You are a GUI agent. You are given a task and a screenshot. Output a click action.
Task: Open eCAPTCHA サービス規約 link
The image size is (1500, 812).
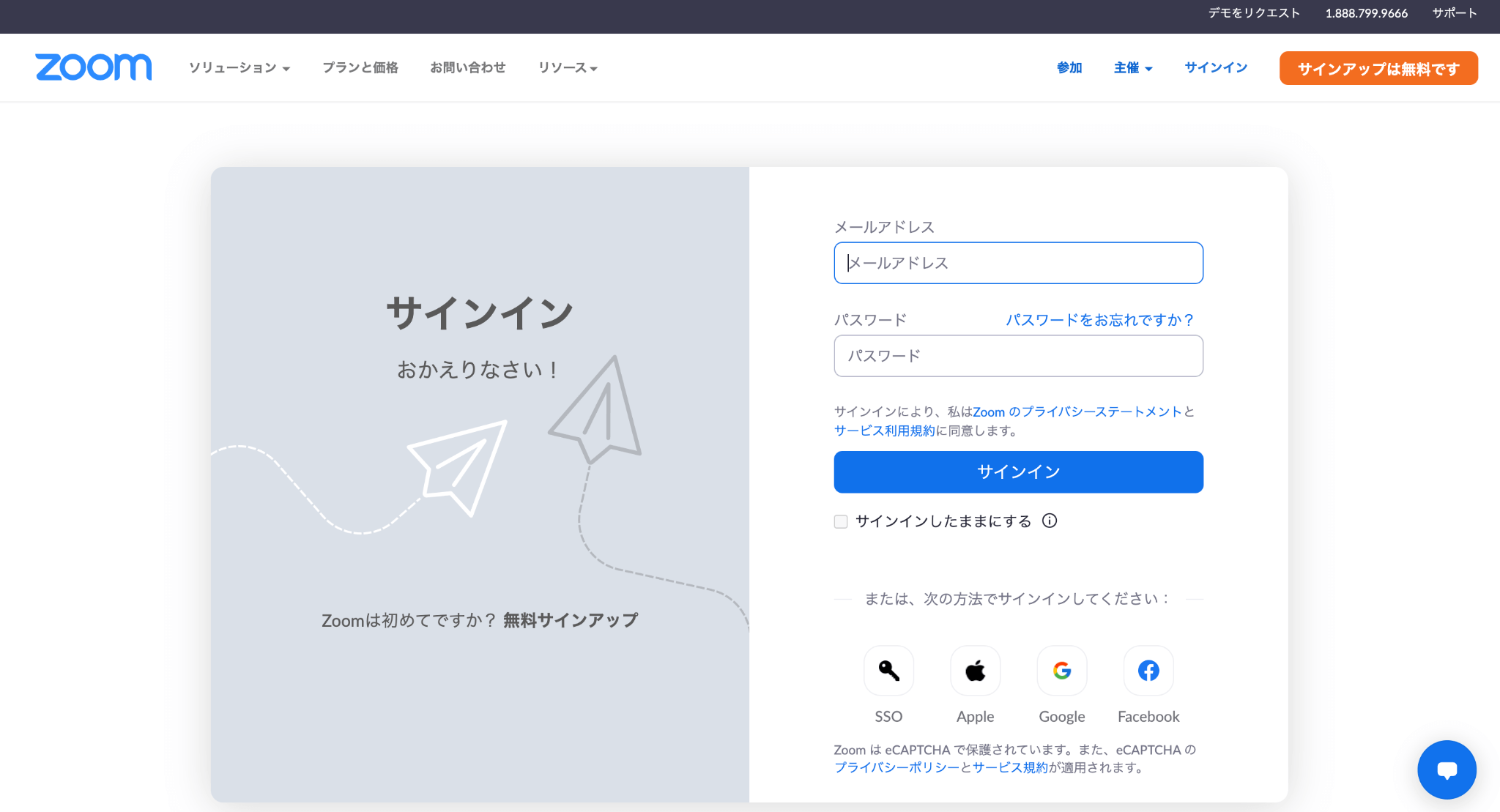1010,767
